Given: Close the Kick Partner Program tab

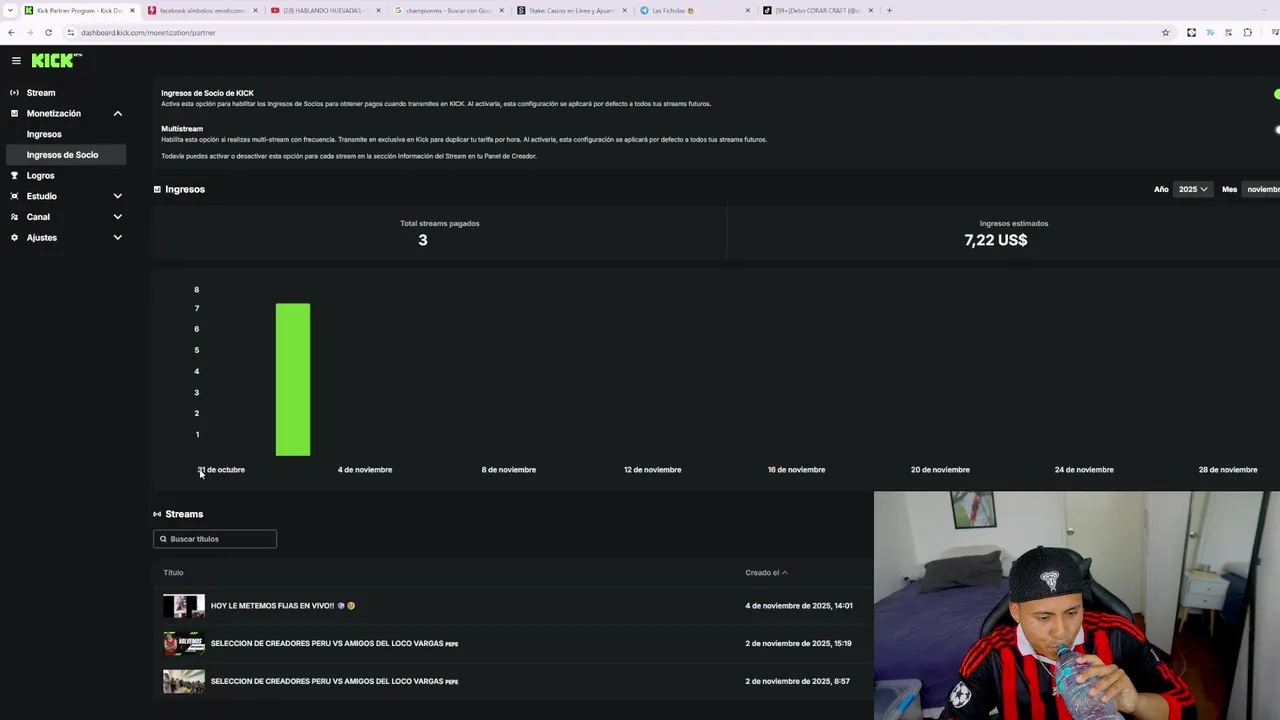Looking at the screenshot, I should [x=132, y=10].
